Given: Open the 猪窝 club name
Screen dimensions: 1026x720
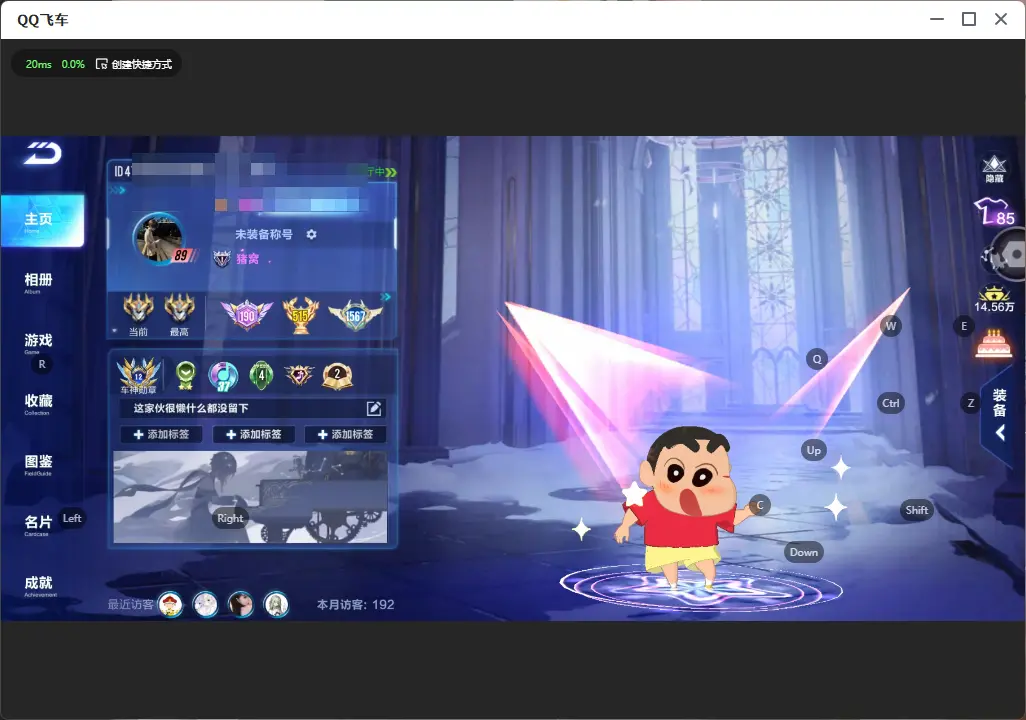Looking at the screenshot, I should 247,259.
